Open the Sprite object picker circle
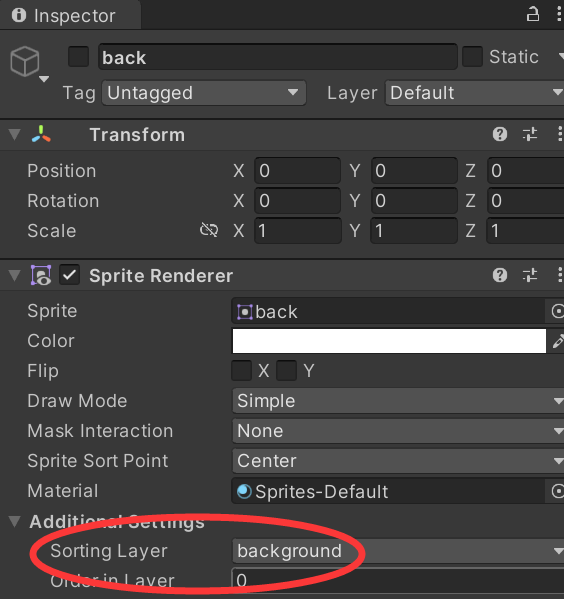Screen dimensions: 564x599 (557, 311)
